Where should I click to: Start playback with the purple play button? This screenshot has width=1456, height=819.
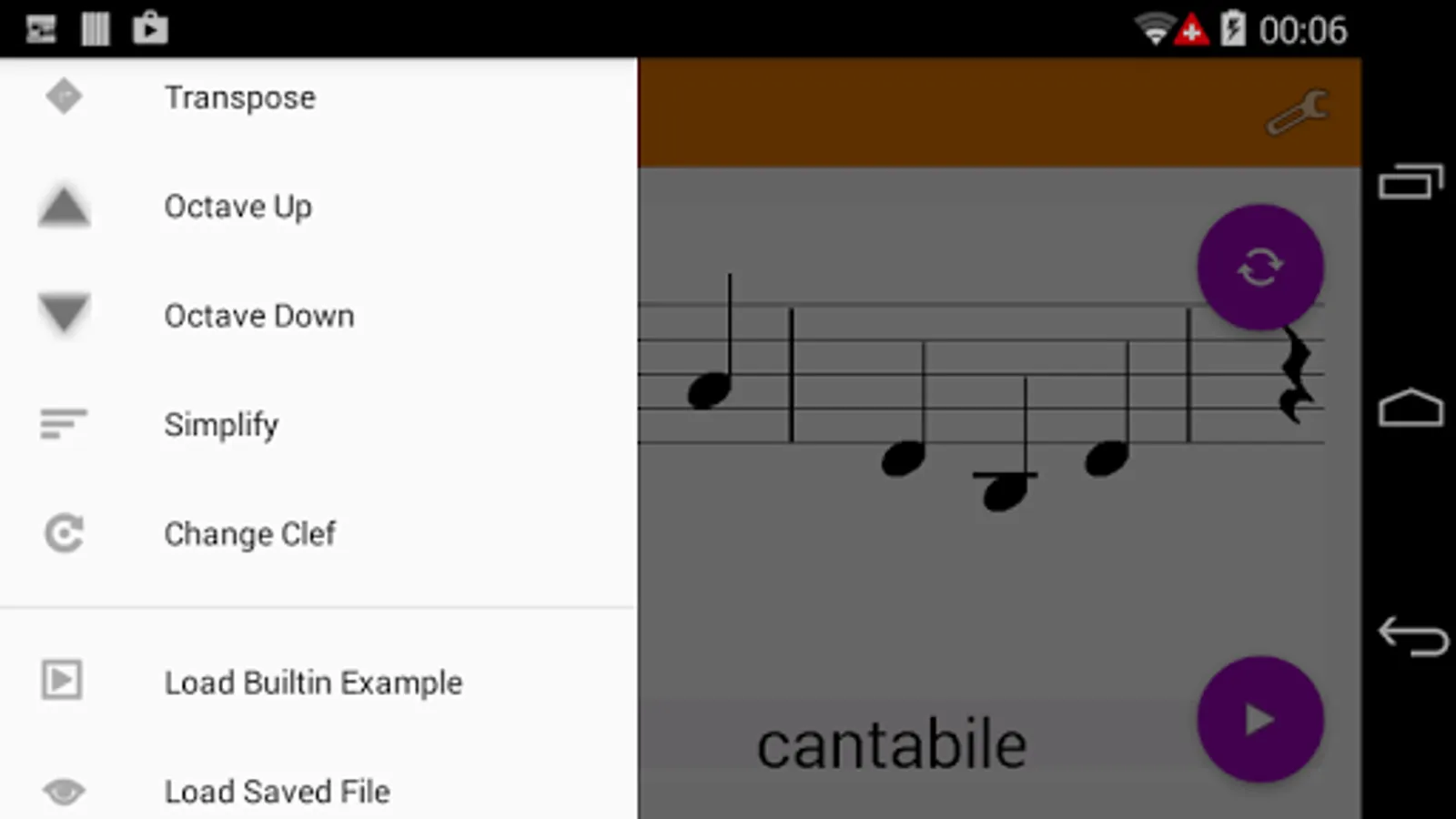(1260, 720)
